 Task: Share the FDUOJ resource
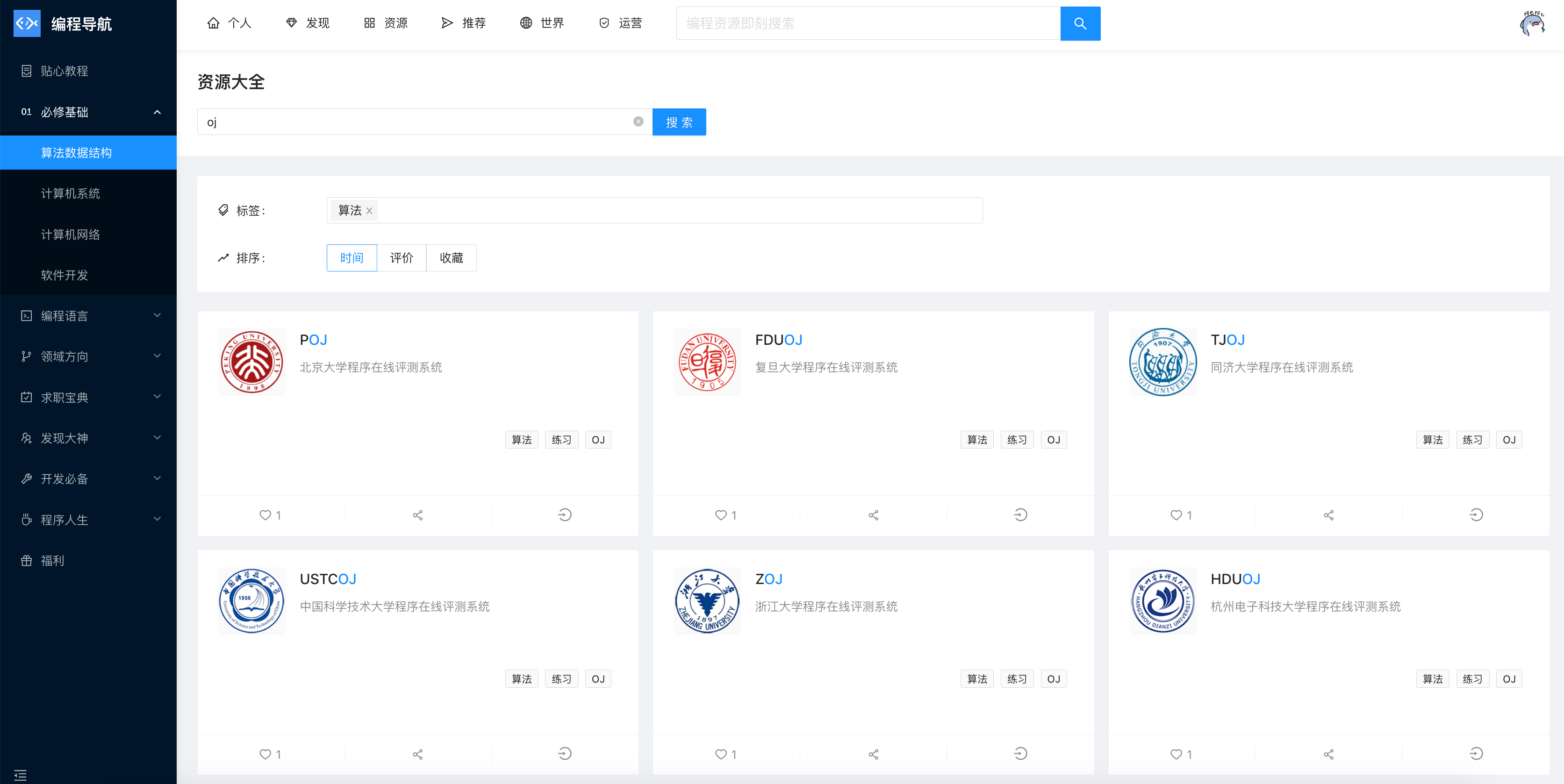tap(873, 514)
